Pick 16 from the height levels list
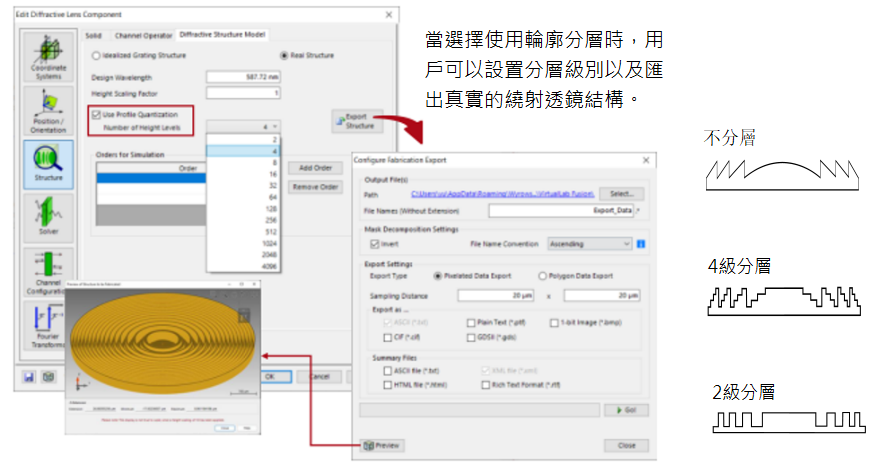The height and width of the screenshot is (466, 877). click(x=243, y=173)
